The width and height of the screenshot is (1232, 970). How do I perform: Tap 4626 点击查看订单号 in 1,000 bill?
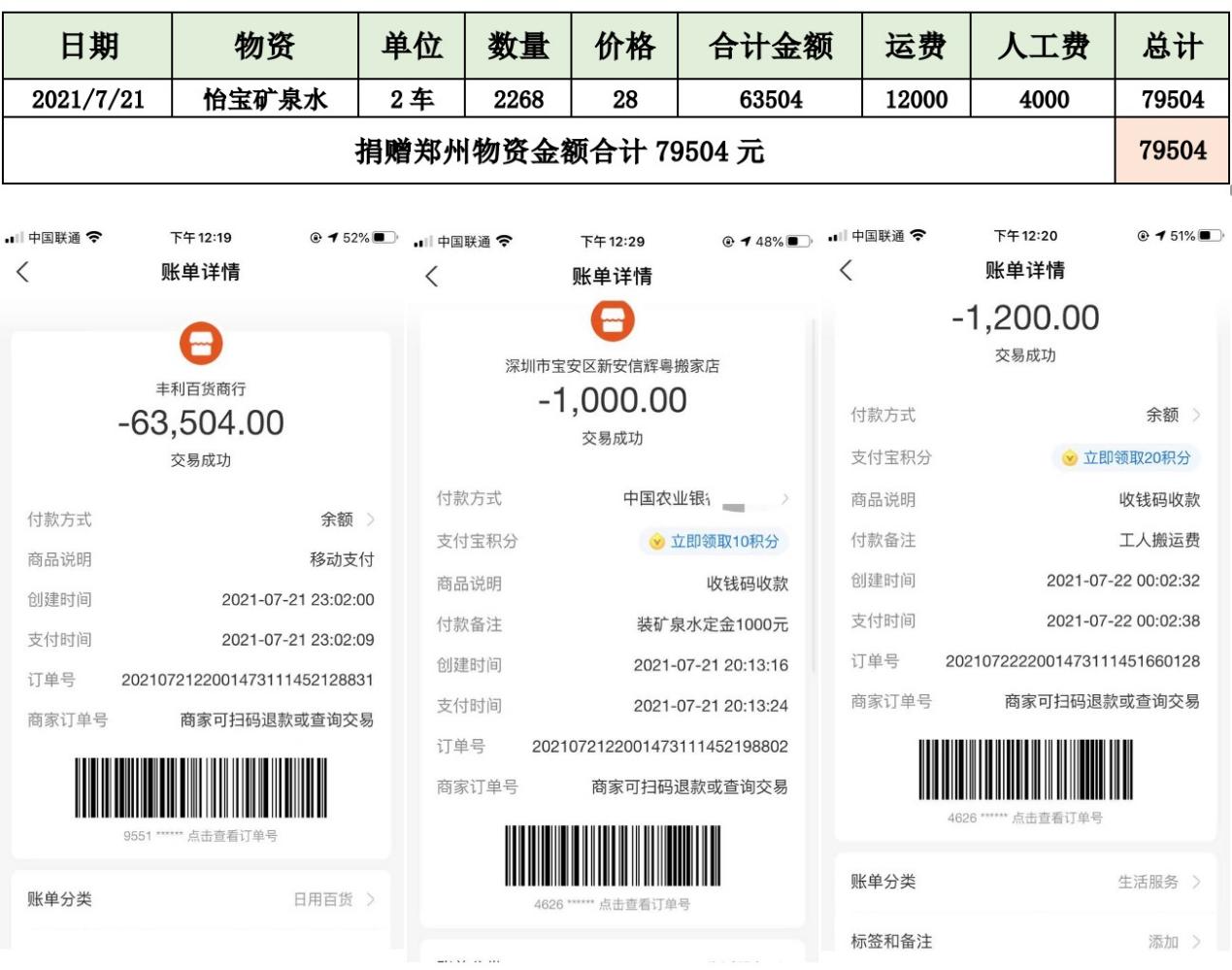[612, 904]
